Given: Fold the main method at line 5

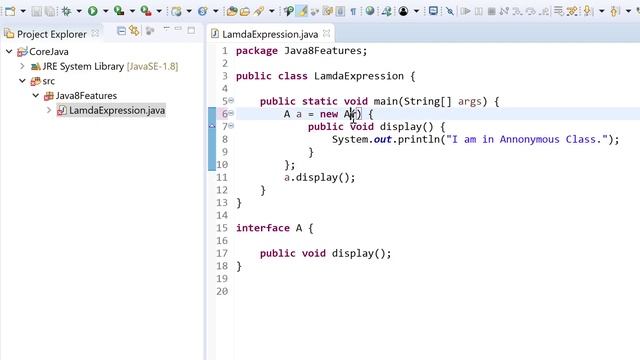Looking at the screenshot, I should click(x=231, y=100).
